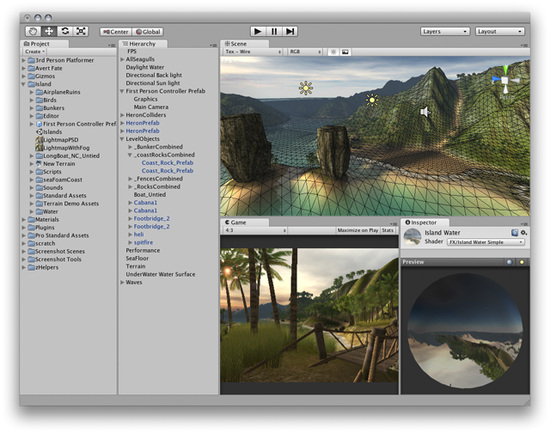Select the Hand view tool
Screen dimensions: 550x433
point(33,31)
